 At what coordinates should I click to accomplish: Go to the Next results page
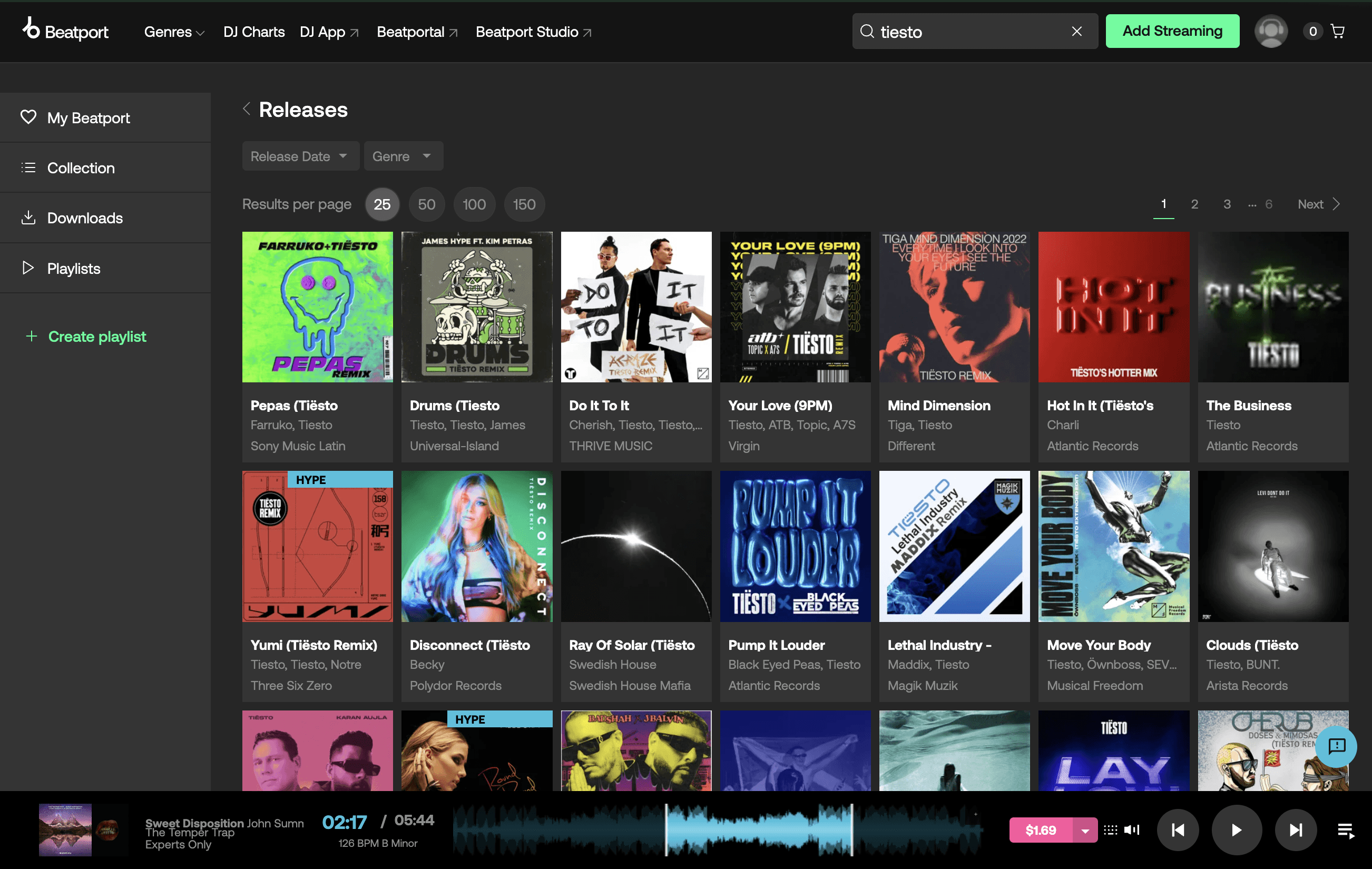[x=1319, y=204]
